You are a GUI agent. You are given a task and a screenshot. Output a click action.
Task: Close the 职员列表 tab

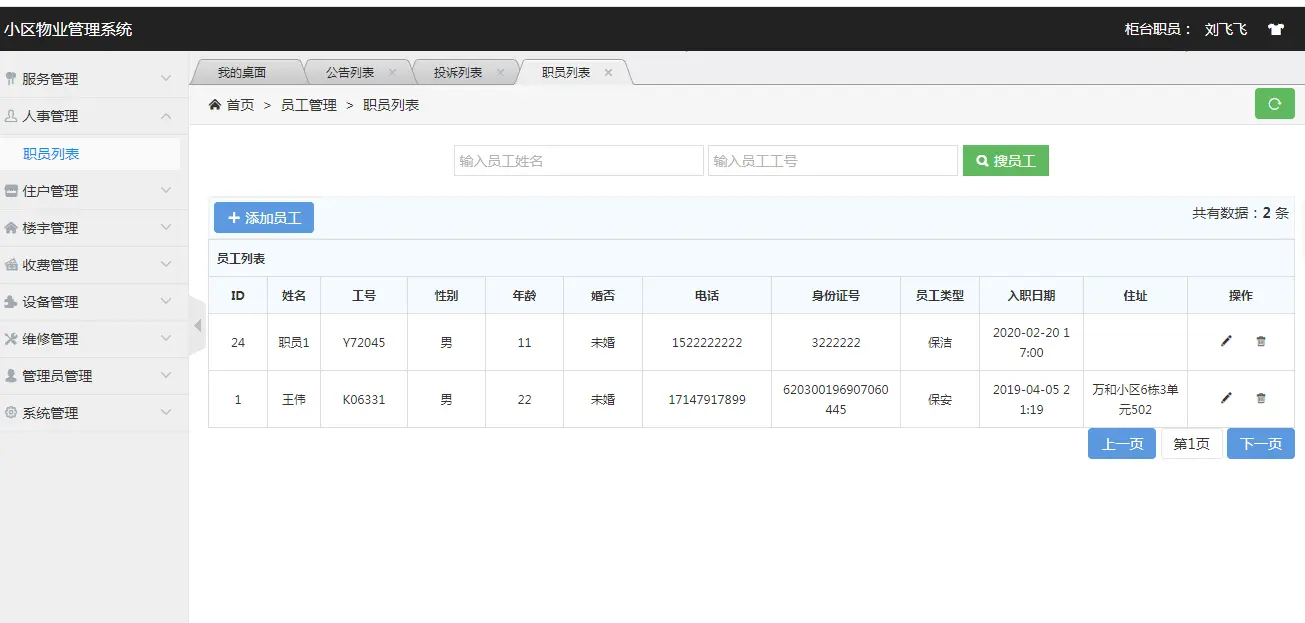(x=608, y=72)
